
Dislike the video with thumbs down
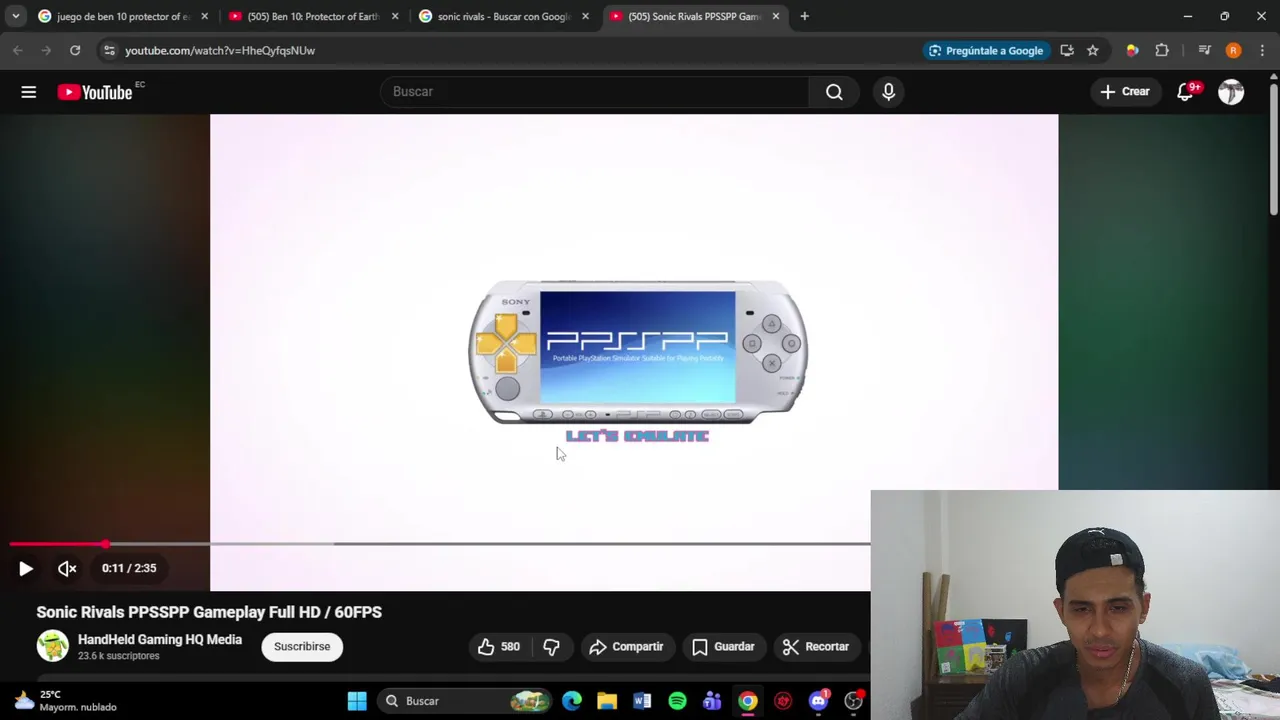pos(551,647)
